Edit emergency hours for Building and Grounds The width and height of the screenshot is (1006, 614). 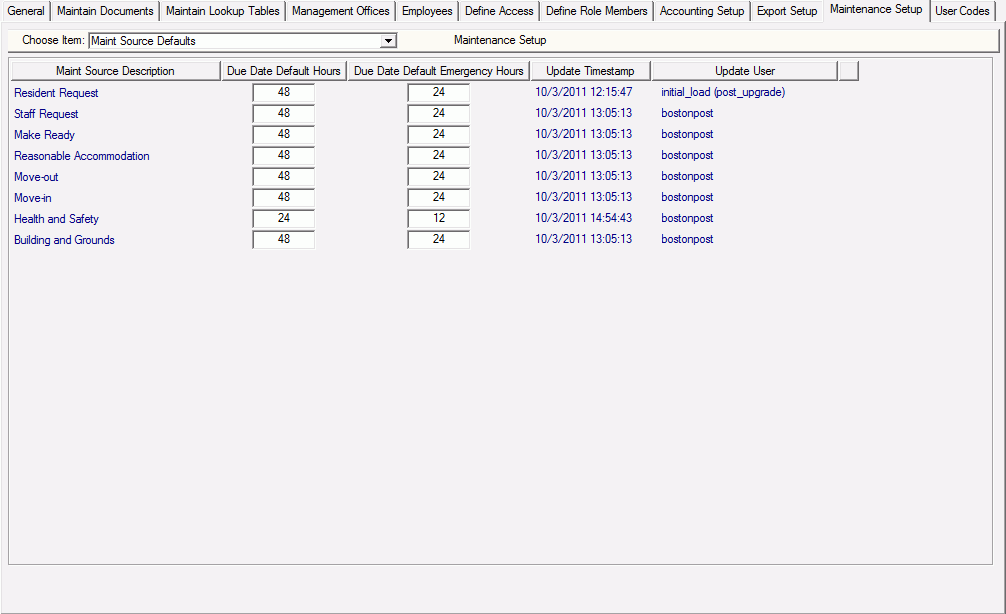[x=439, y=239]
